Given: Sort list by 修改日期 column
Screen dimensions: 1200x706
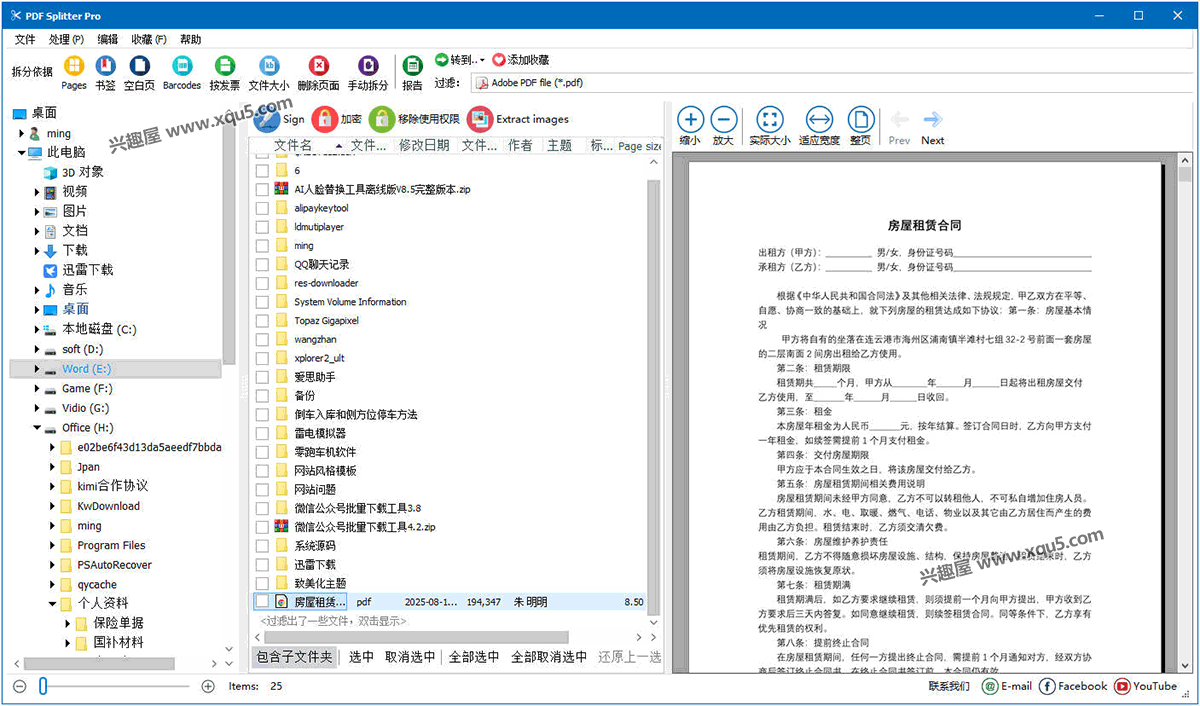Looking at the screenshot, I should 424,146.
